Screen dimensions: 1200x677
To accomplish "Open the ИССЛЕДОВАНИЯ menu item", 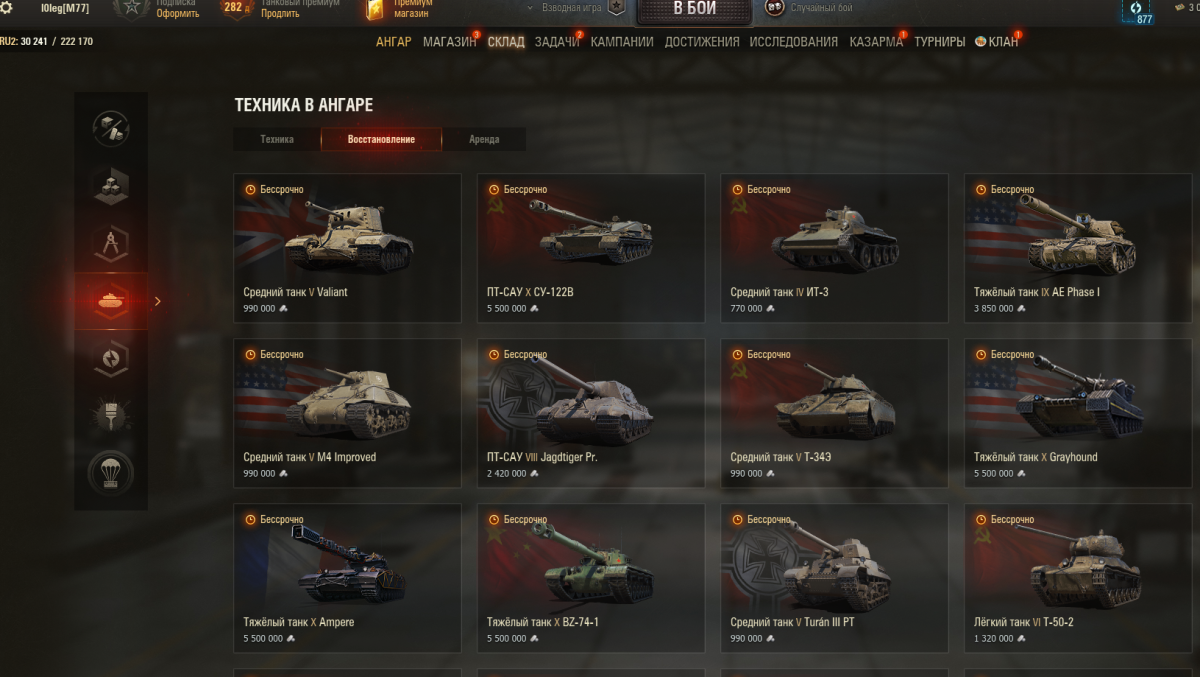I will click(x=794, y=42).
